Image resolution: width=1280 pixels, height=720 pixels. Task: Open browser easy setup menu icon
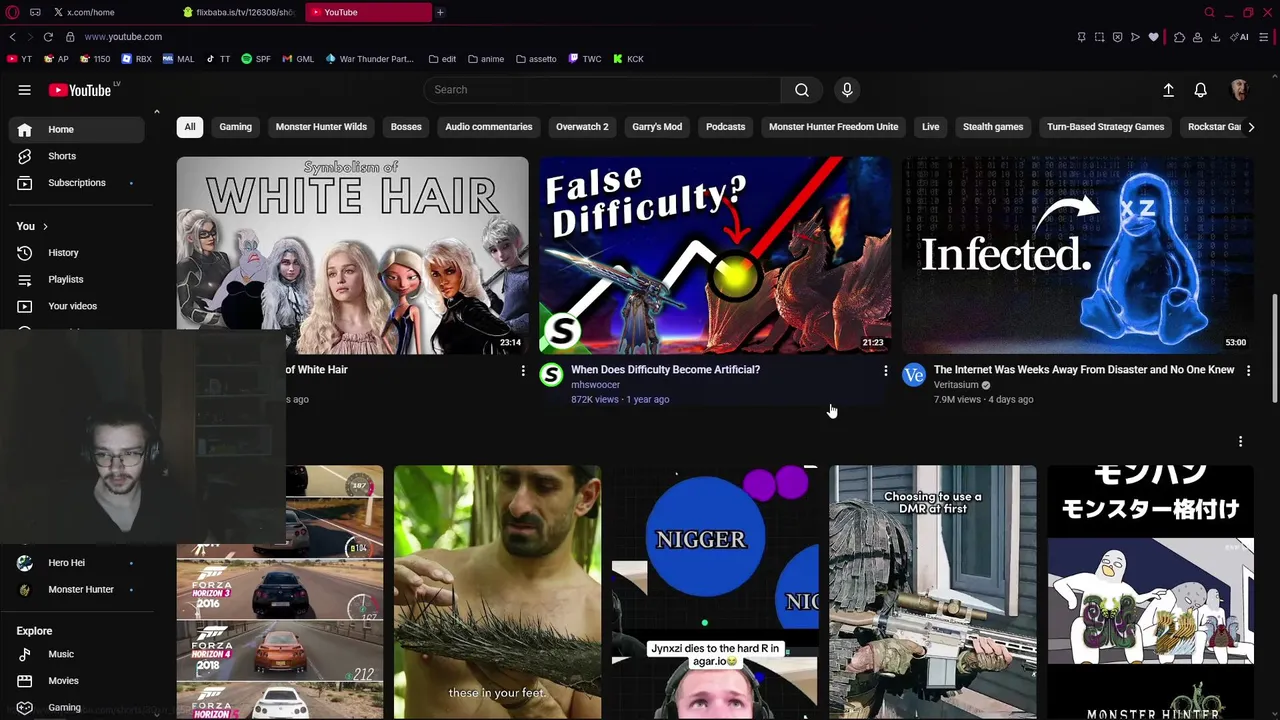click(1265, 37)
